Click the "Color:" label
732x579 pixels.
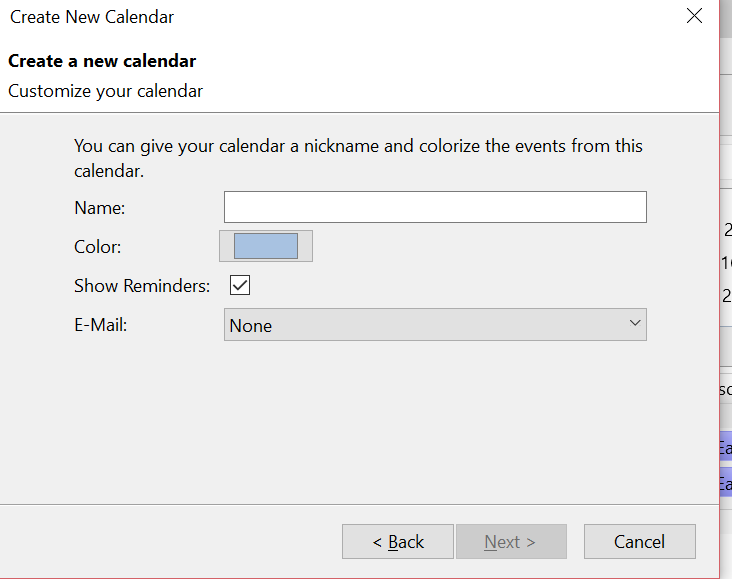tap(97, 247)
